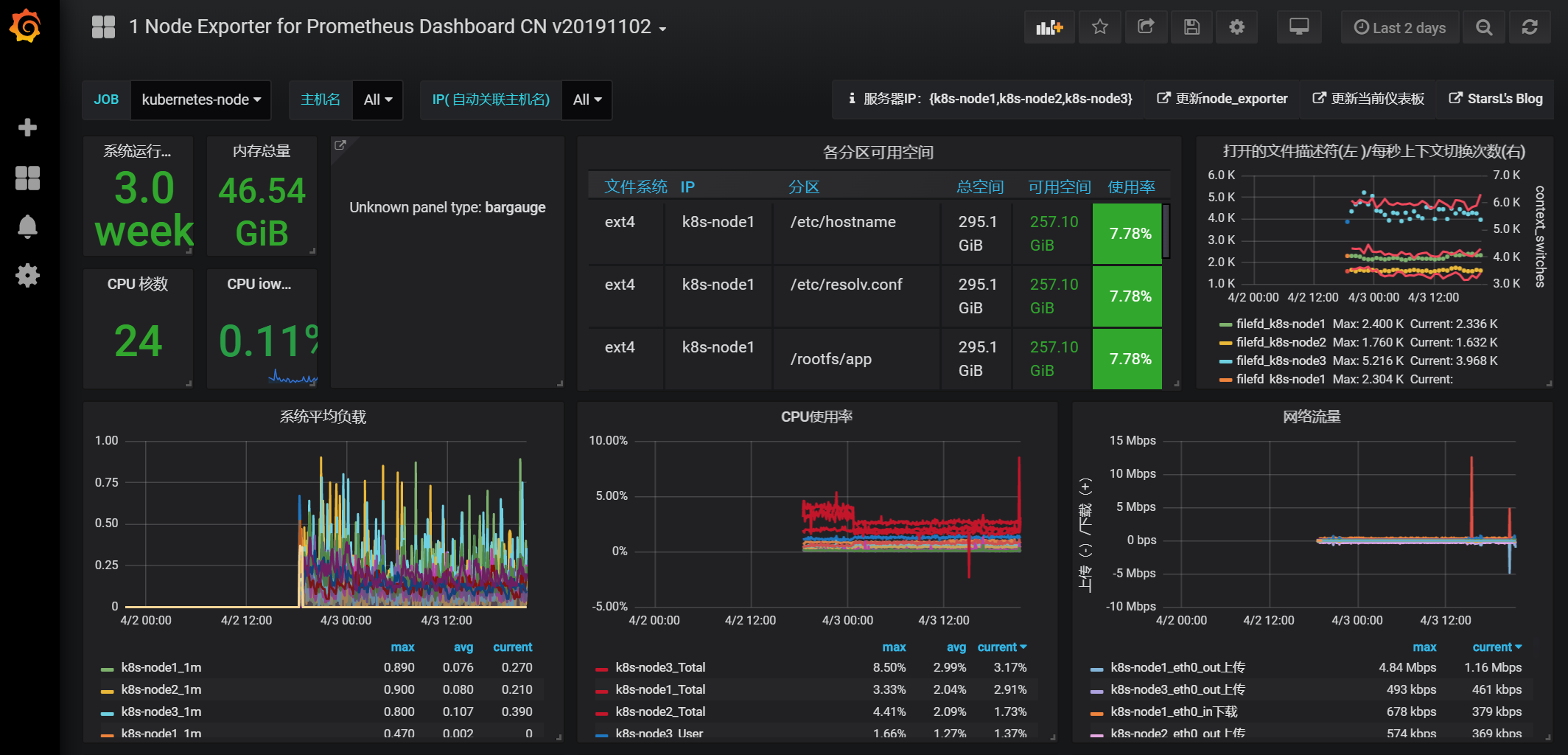Screen dimensions: 1568x755
Task: Sort table by 可用空间 column
Action: [x=1060, y=187]
